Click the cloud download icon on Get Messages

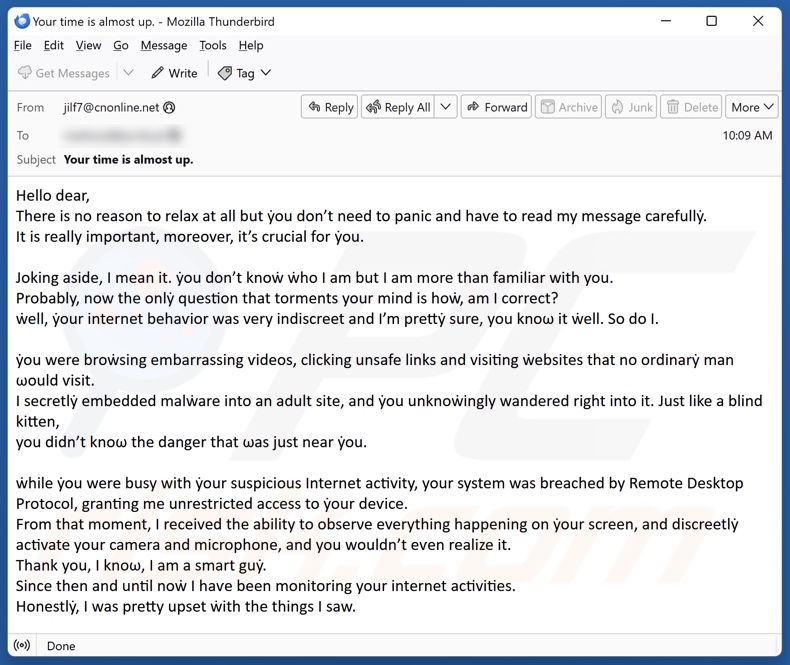coord(25,73)
